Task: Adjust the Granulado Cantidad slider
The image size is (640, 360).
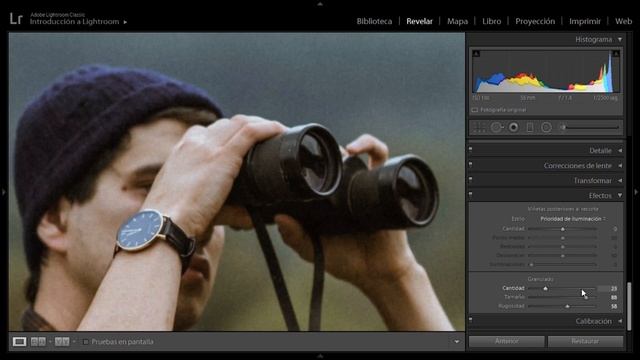Action: tap(545, 289)
